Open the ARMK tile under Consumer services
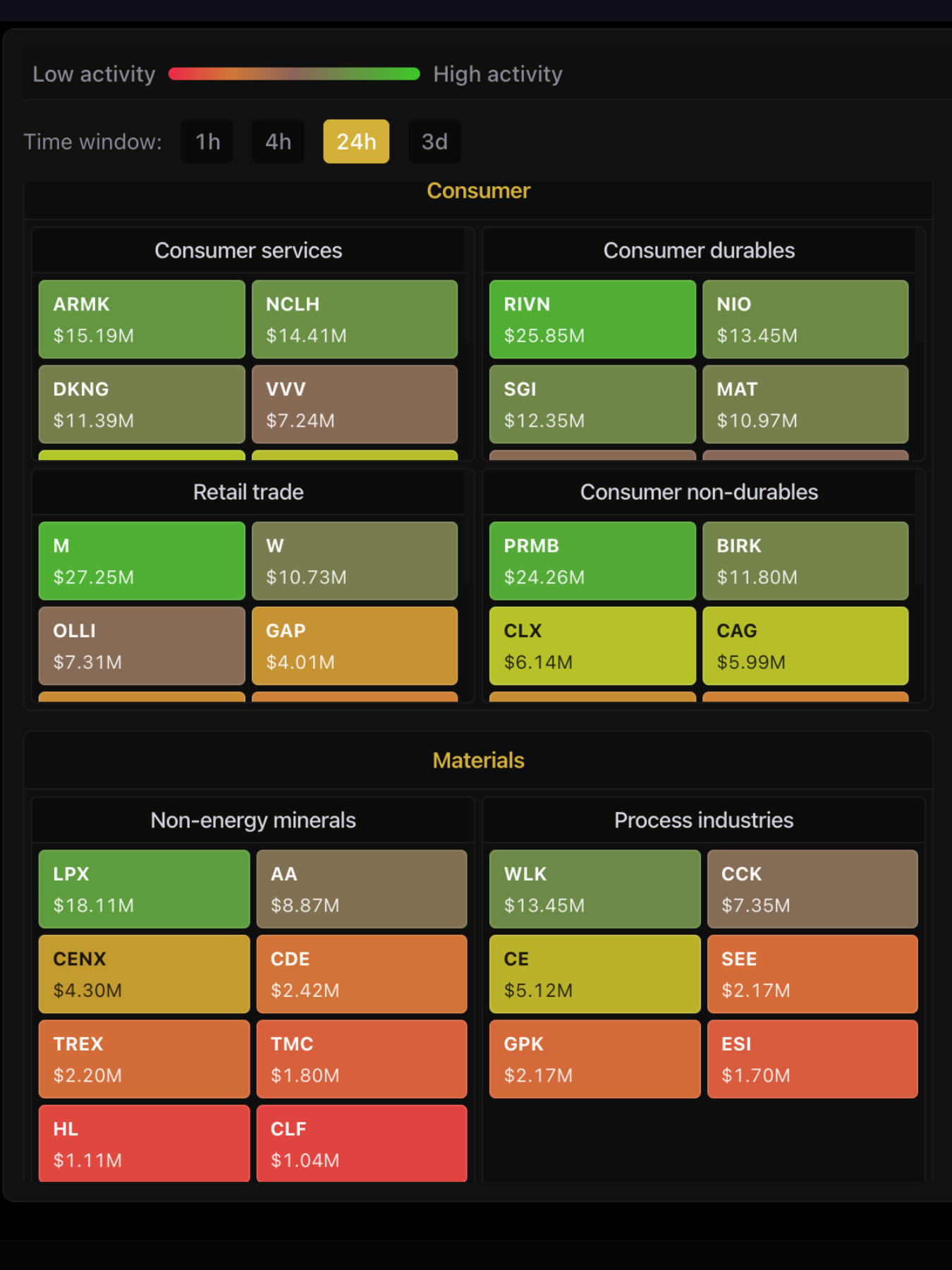This screenshot has height=1270, width=952. [141, 319]
